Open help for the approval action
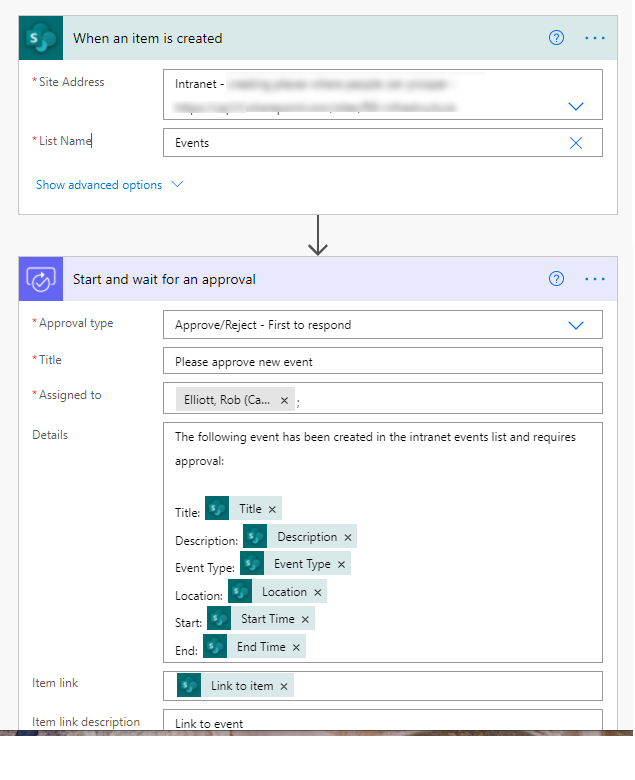635x780 pixels. point(557,279)
